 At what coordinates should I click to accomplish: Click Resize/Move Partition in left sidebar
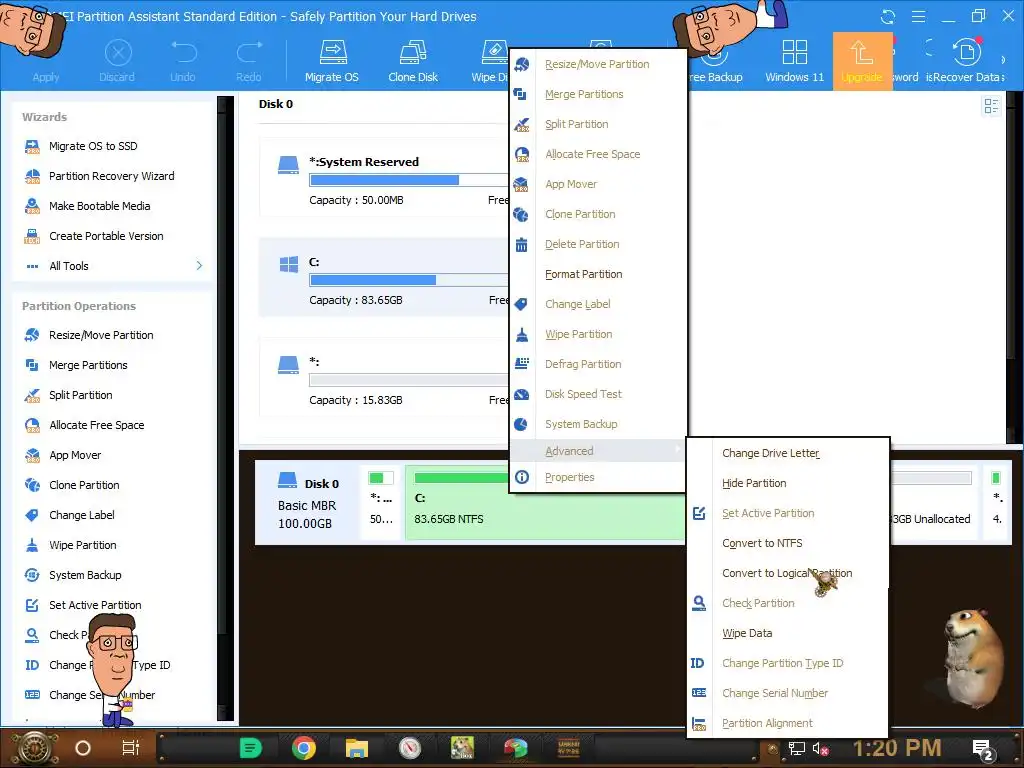[101, 335]
